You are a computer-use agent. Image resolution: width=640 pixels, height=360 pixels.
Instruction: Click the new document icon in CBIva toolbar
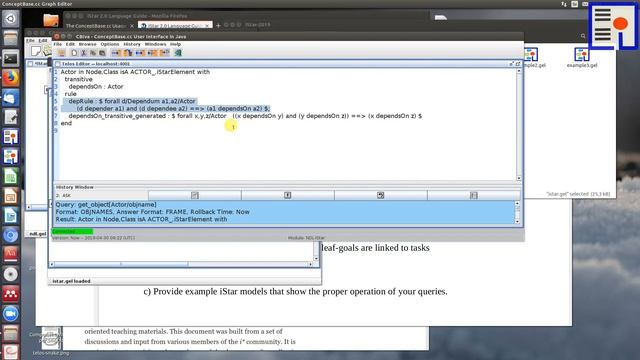click(74, 53)
